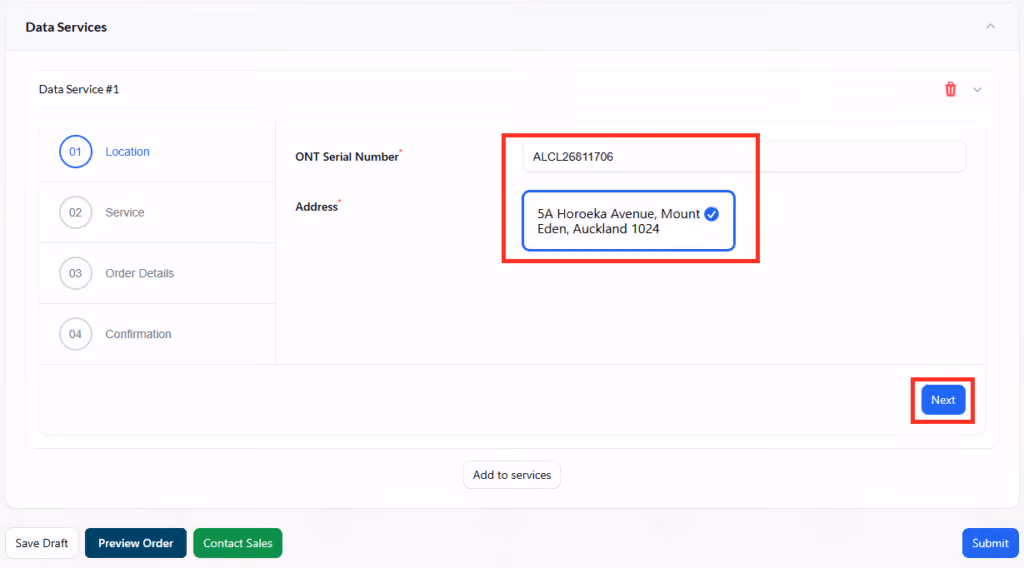Focus the Address input field
Screen dimensions: 1024x568
pyautogui.click(x=628, y=221)
